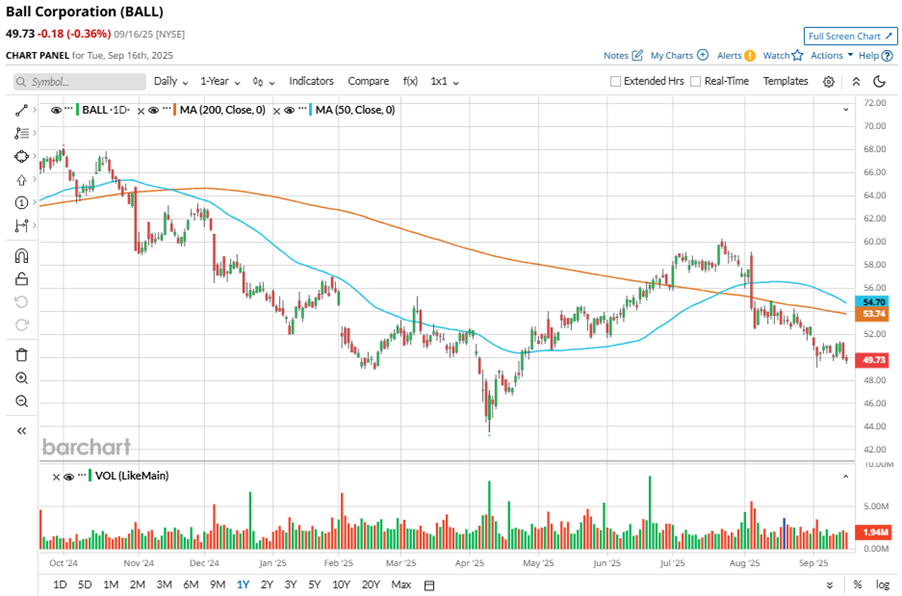Collapse the toolbar with double-chevron up
This screenshot has height=596, width=902.
tap(856, 82)
